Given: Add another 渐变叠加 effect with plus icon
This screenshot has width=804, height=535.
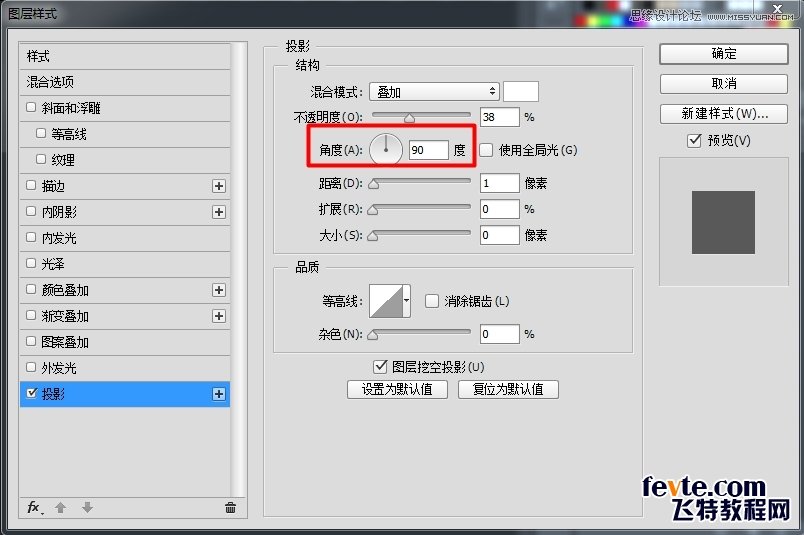Looking at the screenshot, I should (x=219, y=316).
